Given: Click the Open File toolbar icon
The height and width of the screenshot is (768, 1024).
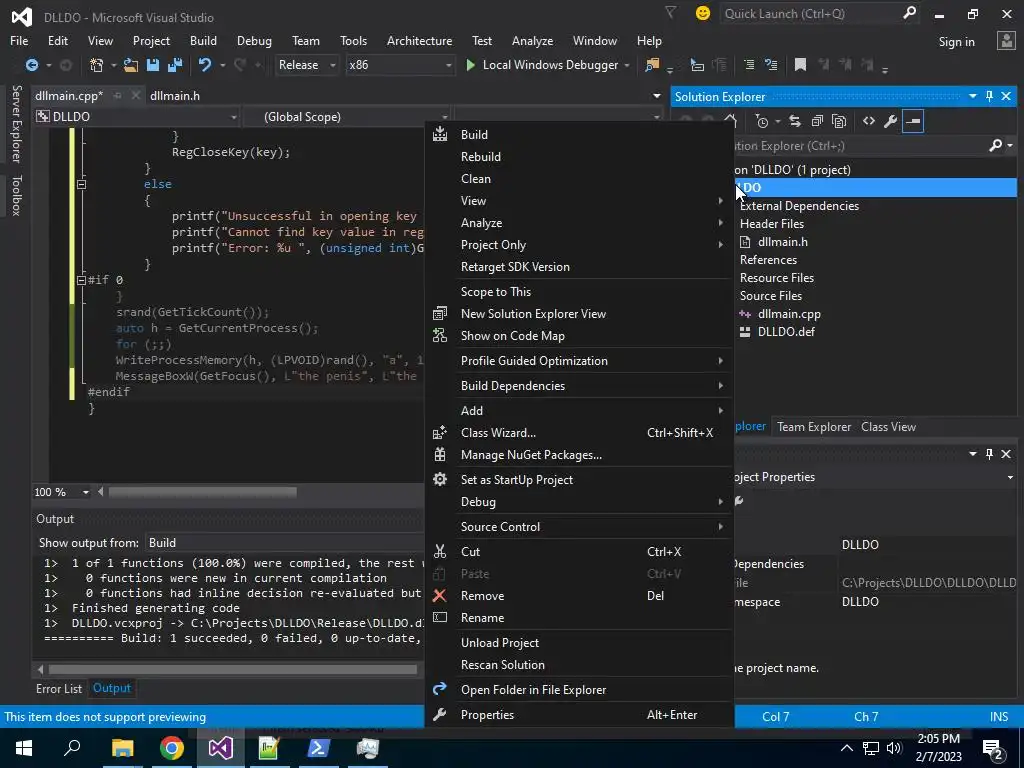Looking at the screenshot, I should [131, 65].
